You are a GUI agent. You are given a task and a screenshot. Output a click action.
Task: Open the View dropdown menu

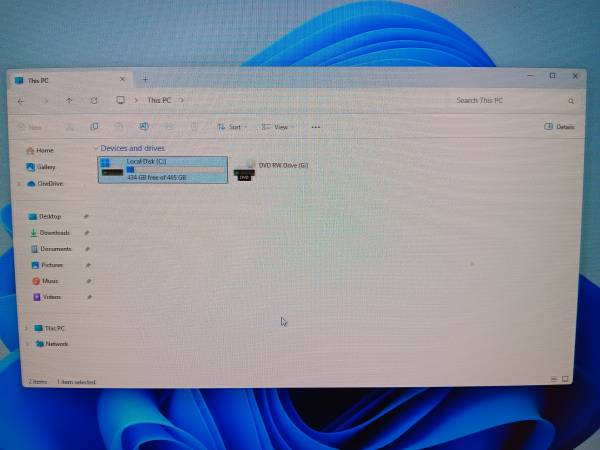277,127
